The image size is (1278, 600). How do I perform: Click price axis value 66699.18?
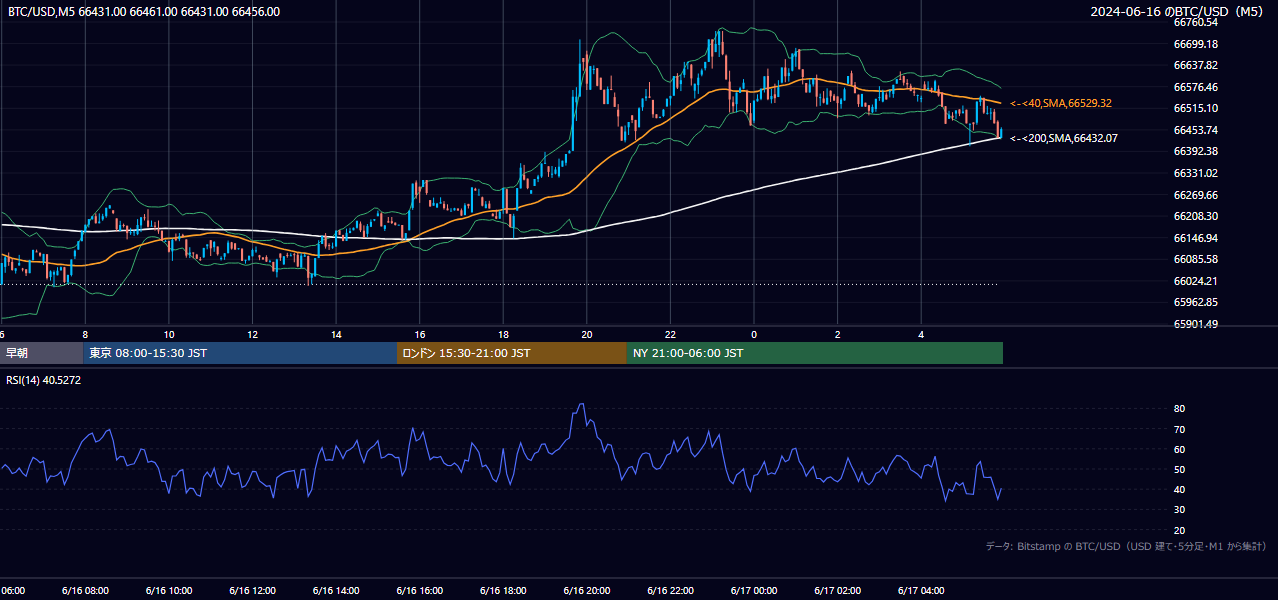click(x=1195, y=44)
